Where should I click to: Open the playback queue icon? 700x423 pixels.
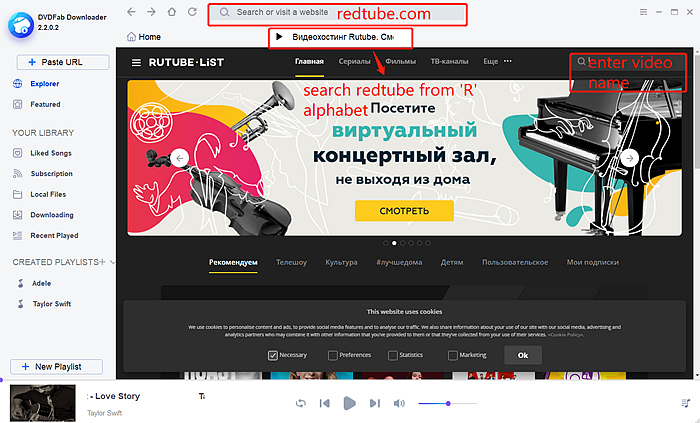(x=684, y=403)
